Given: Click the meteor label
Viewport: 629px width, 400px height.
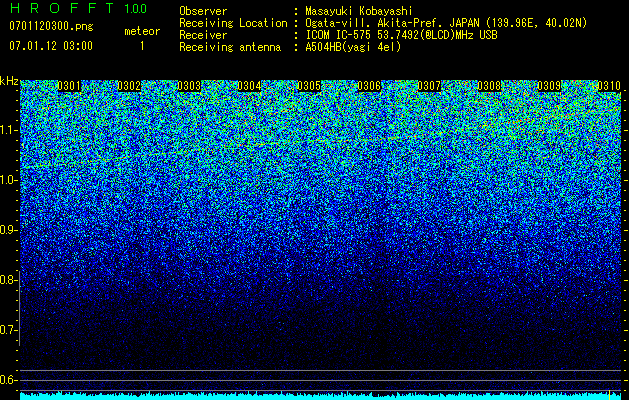Looking at the screenshot, I should point(142,31).
